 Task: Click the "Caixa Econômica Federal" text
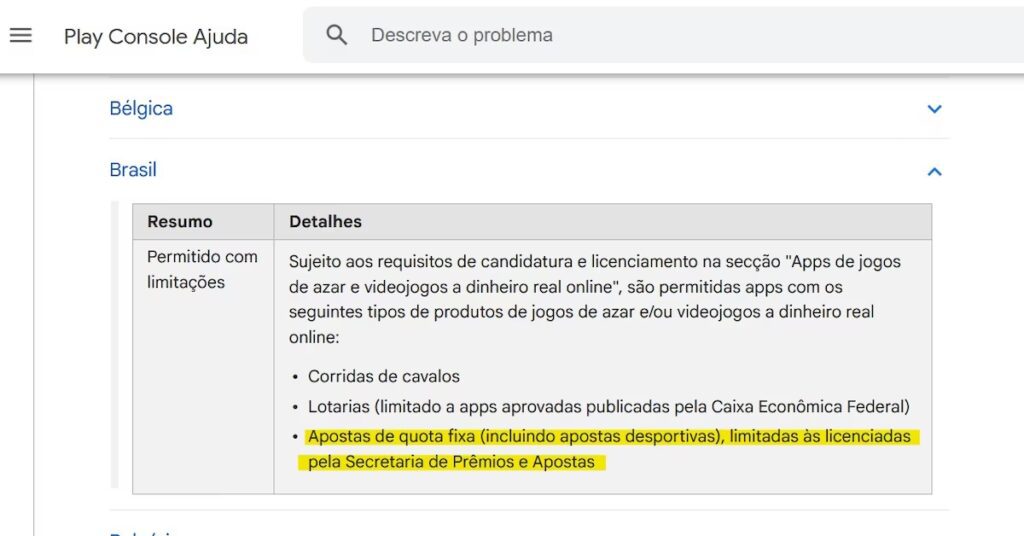[x=810, y=407]
